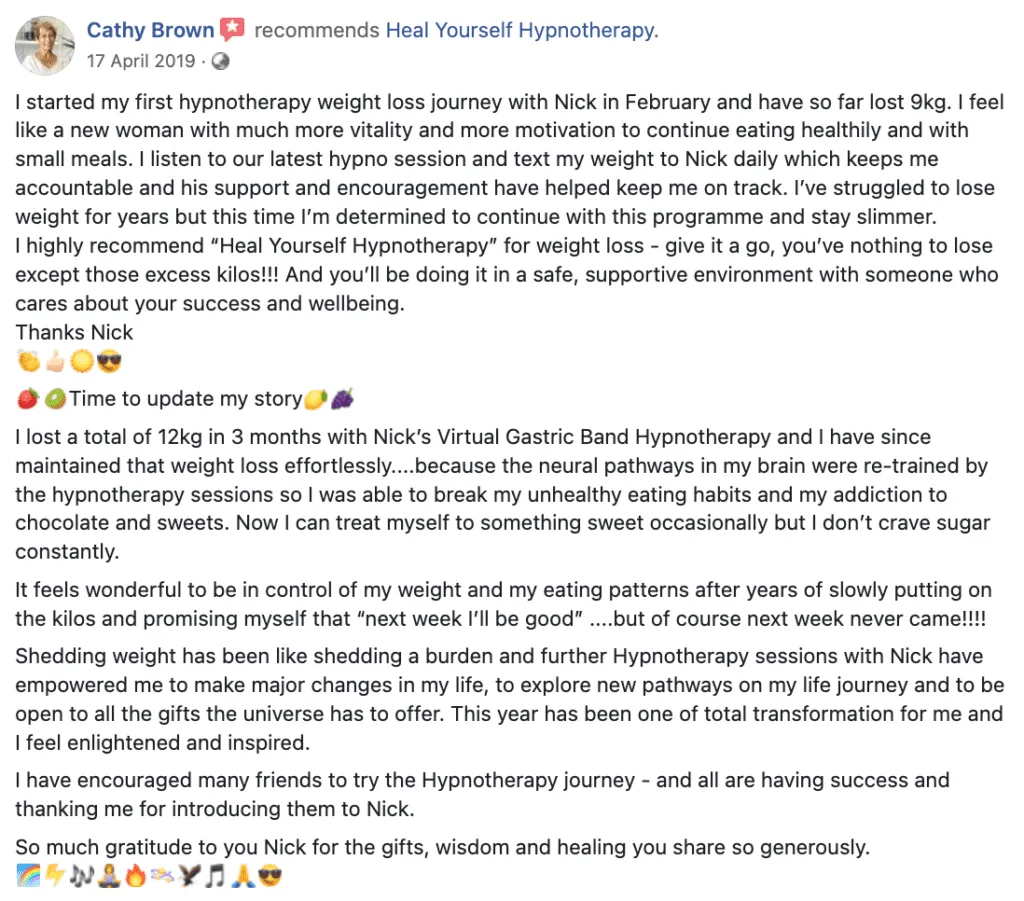Click the thumbs up emoji

click(x=56, y=361)
